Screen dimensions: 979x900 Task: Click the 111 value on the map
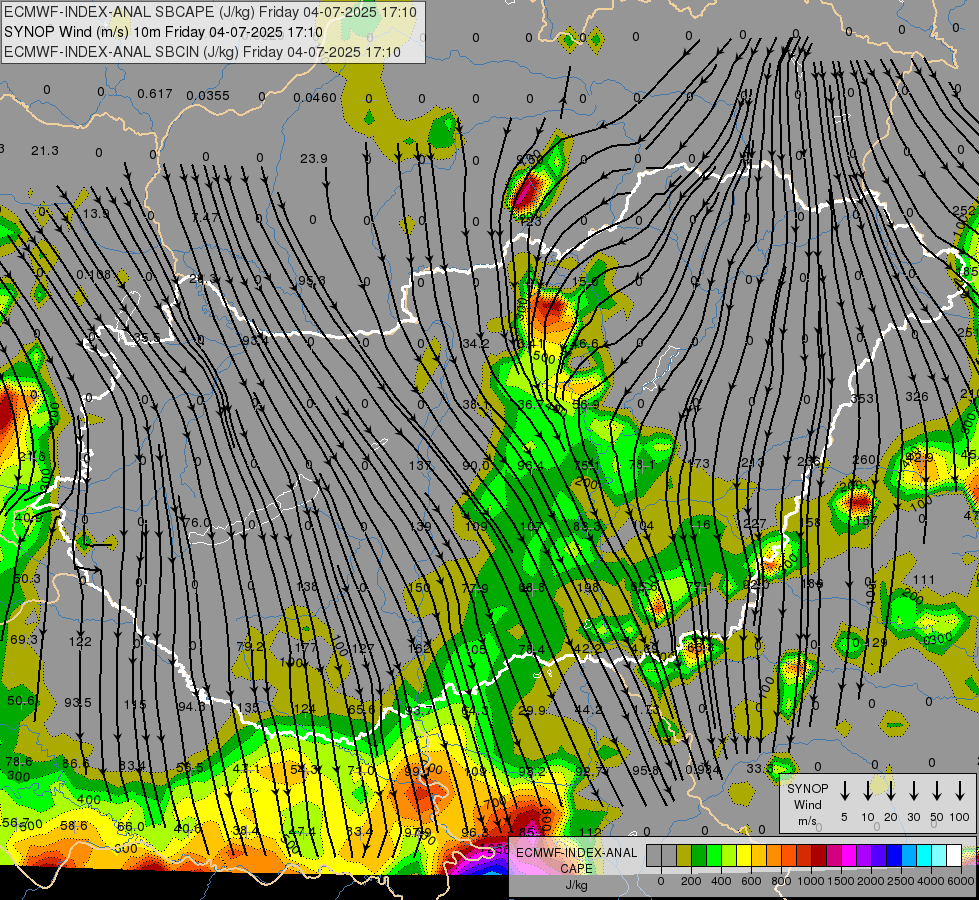coord(923,580)
